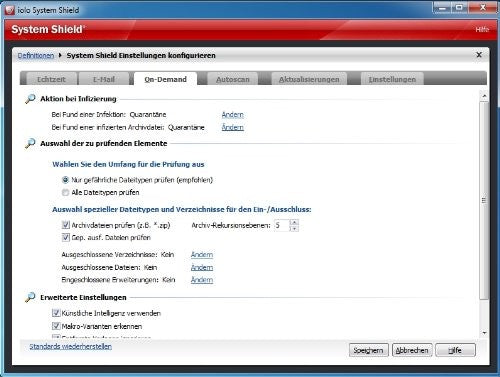Select Alle Dateitypen prüfen option
Viewport: 500px width, 377px height.
pos(66,192)
